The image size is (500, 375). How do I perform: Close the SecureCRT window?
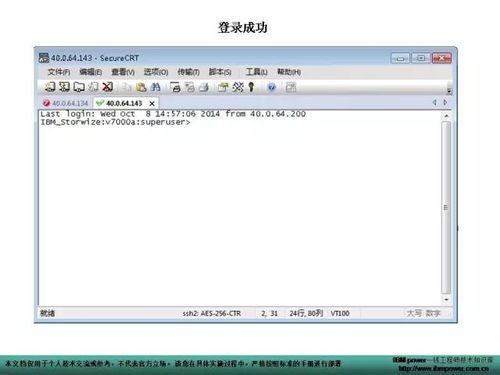click(442, 58)
